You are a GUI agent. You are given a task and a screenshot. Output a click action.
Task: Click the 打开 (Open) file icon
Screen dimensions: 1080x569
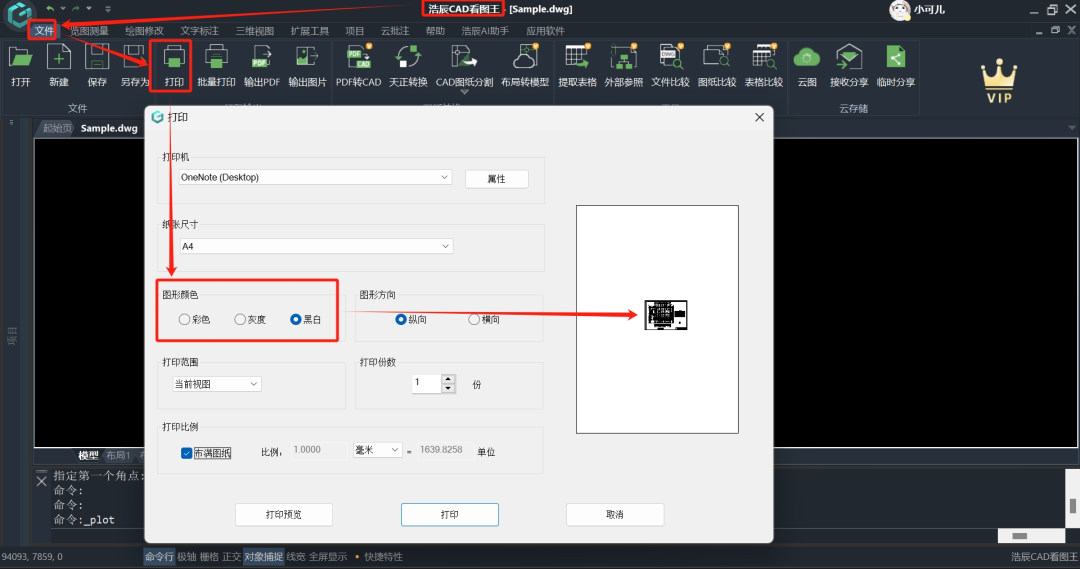click(x=21, y=57)
